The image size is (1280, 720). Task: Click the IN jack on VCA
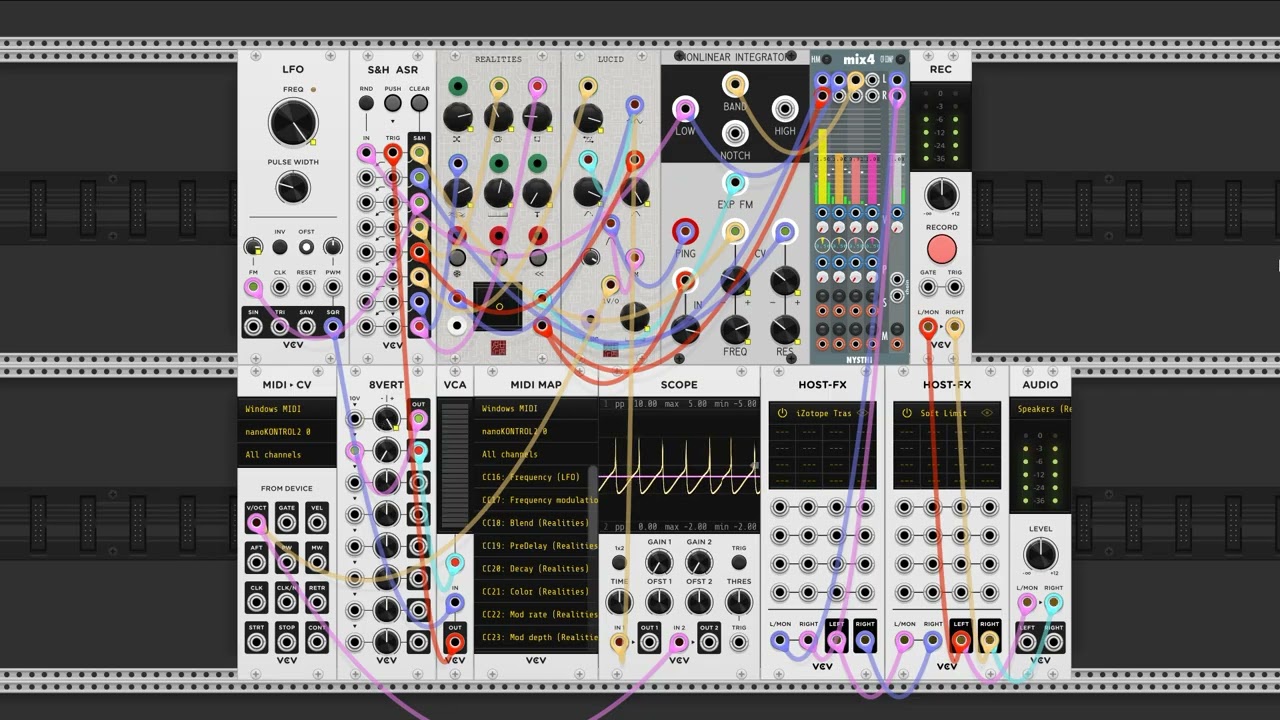455,603
